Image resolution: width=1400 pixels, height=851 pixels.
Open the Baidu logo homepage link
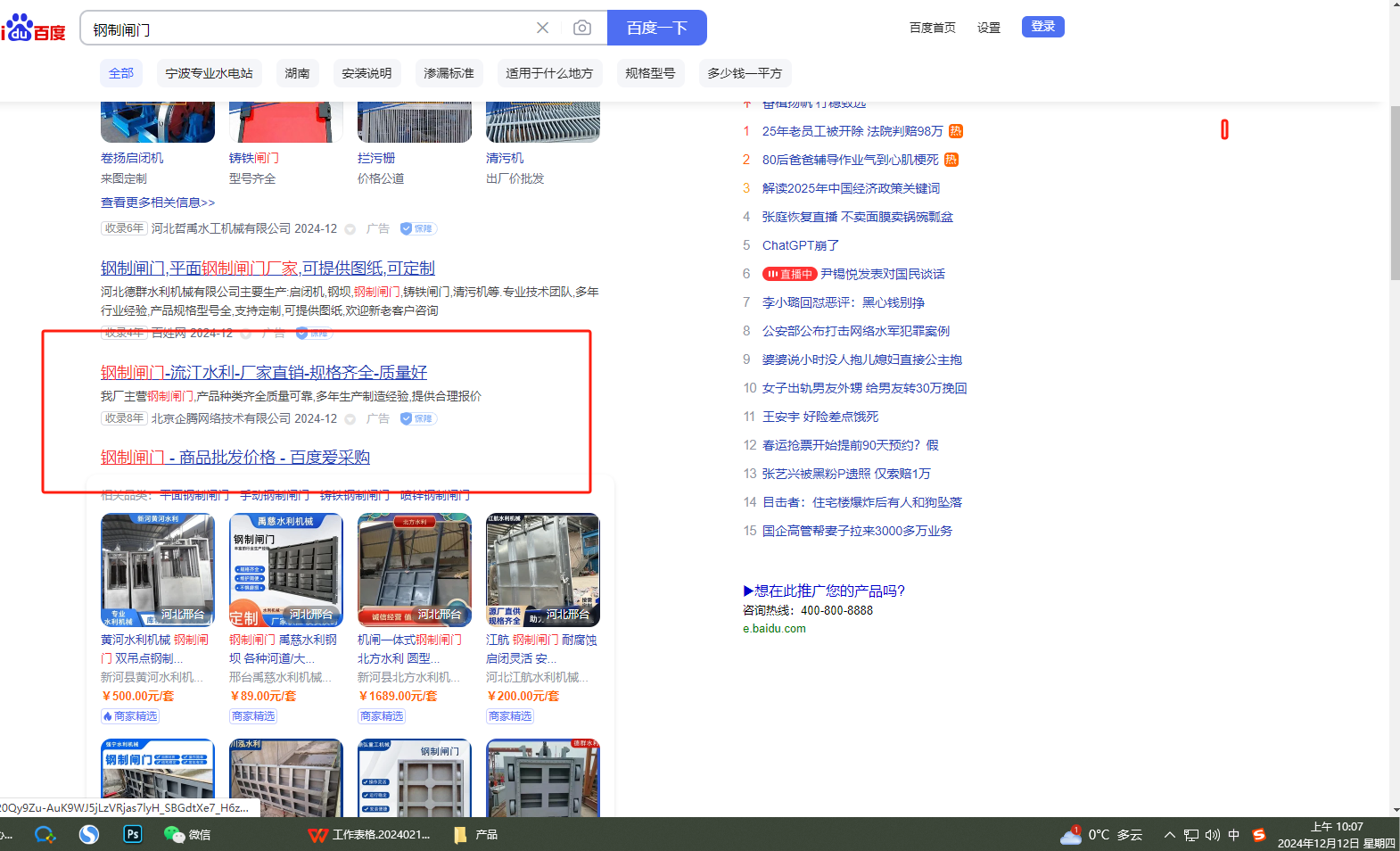pos(33,29)
